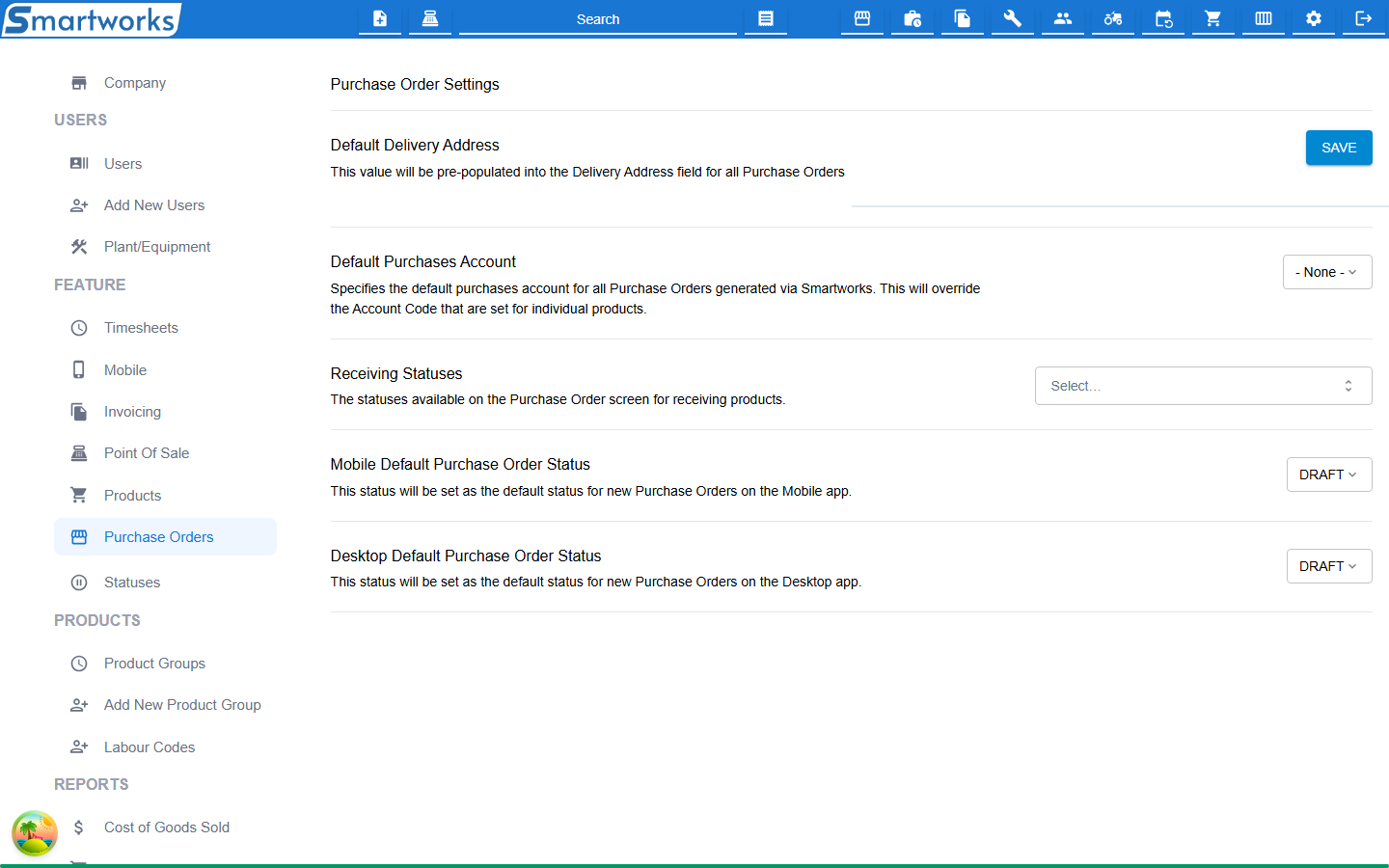Click the Smartworks logo
Screen dimensions: 1389x868
(x=91, y=19)
